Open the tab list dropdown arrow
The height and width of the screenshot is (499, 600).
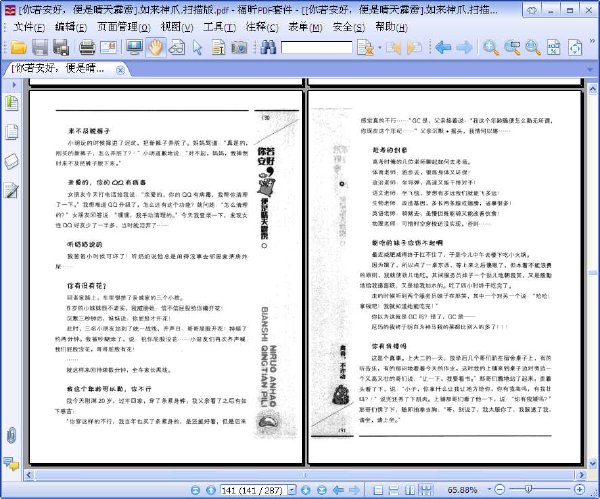(x=591, y=70)
